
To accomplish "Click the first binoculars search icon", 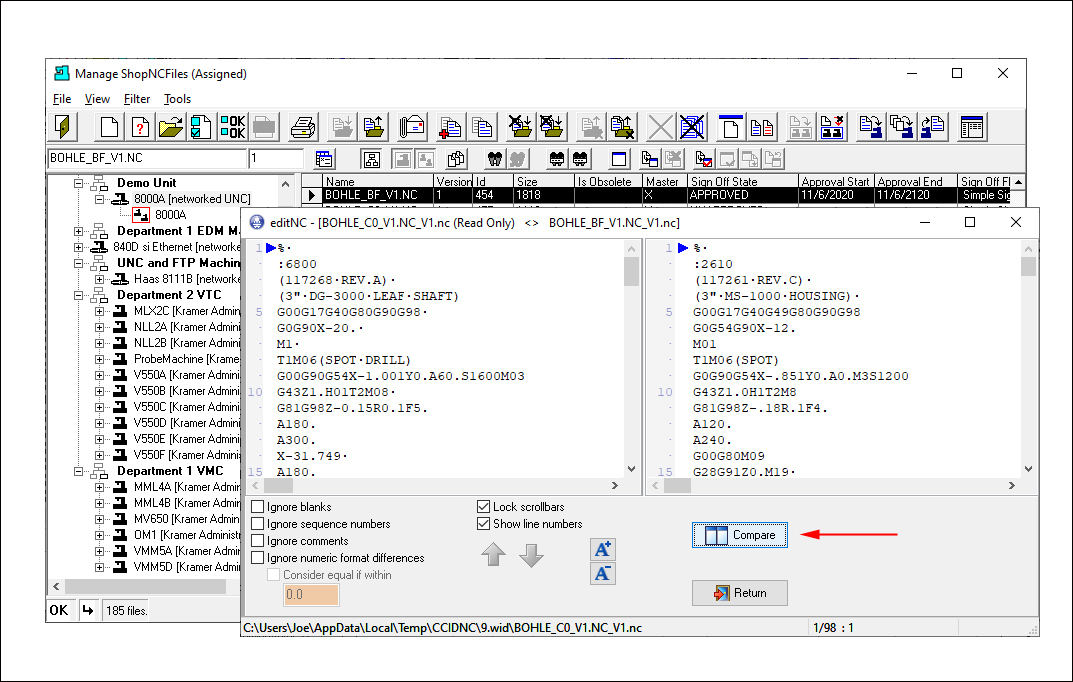I will pyautogui.click(x=495, y=159).
